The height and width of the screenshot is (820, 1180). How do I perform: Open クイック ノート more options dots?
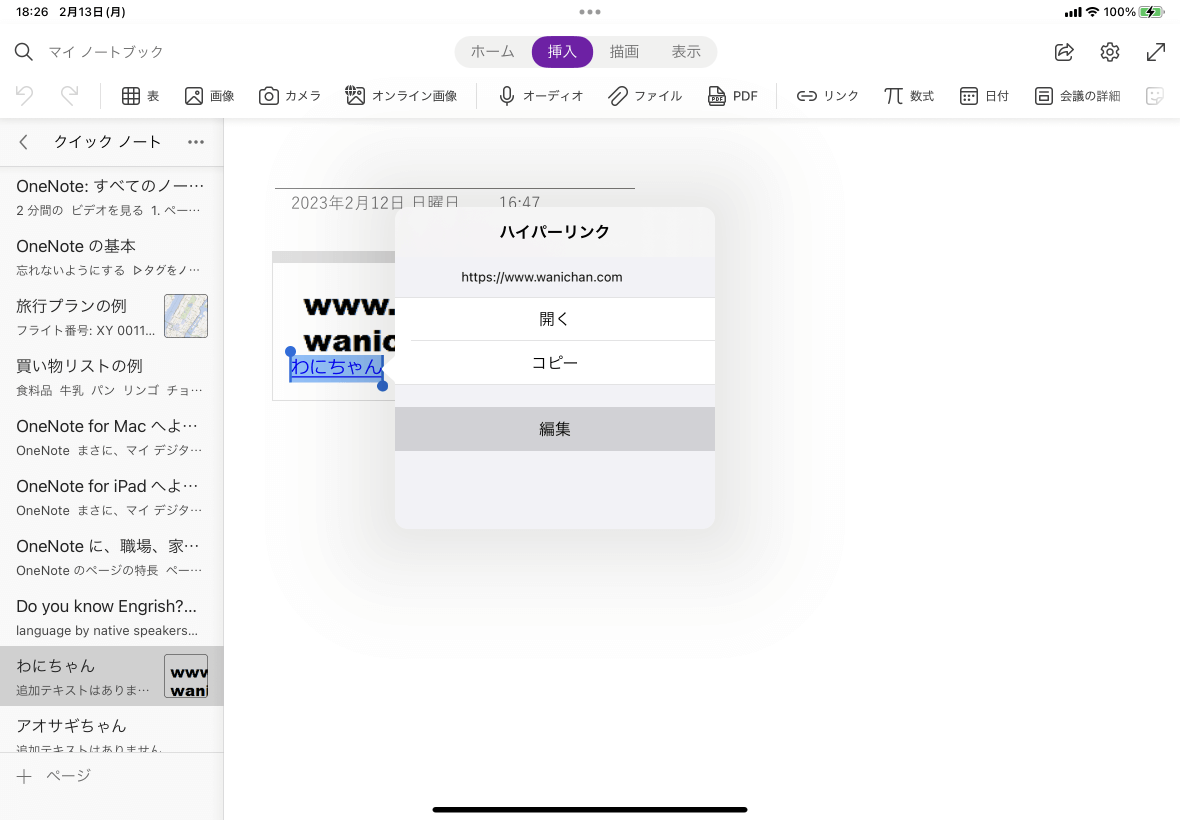click(x=196, y=141)
